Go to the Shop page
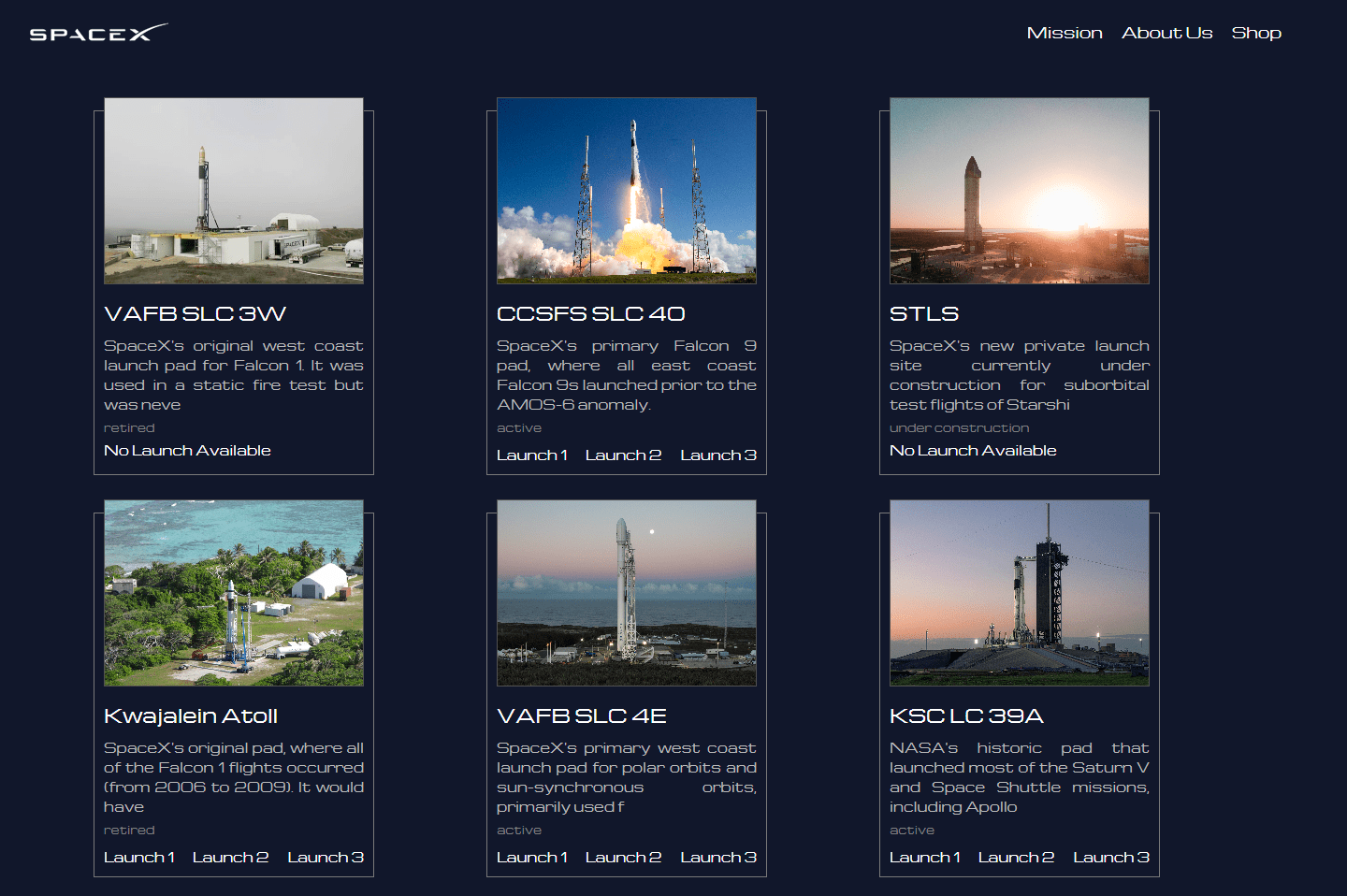 tap(1256, 33)
